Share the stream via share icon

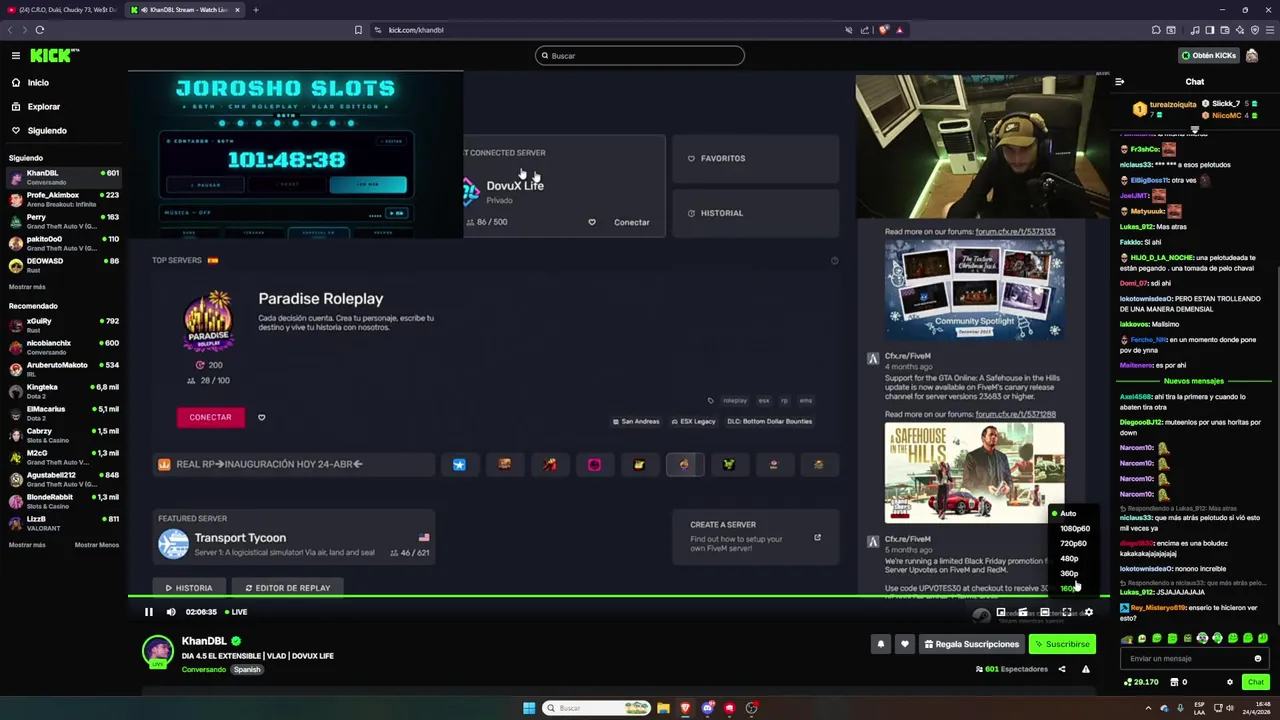click(1062, 669)
